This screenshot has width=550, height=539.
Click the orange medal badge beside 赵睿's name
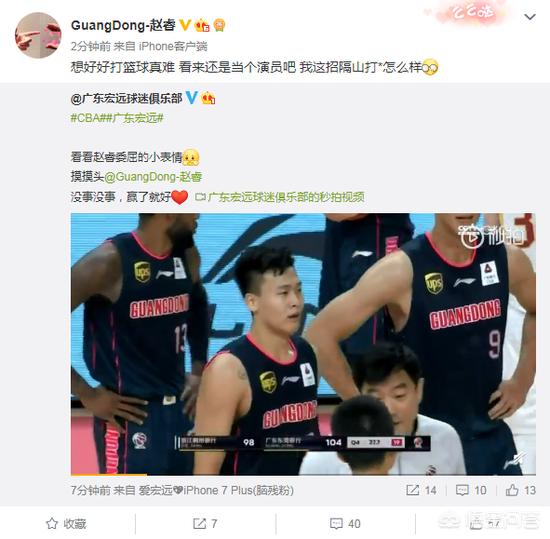point(219,25)
